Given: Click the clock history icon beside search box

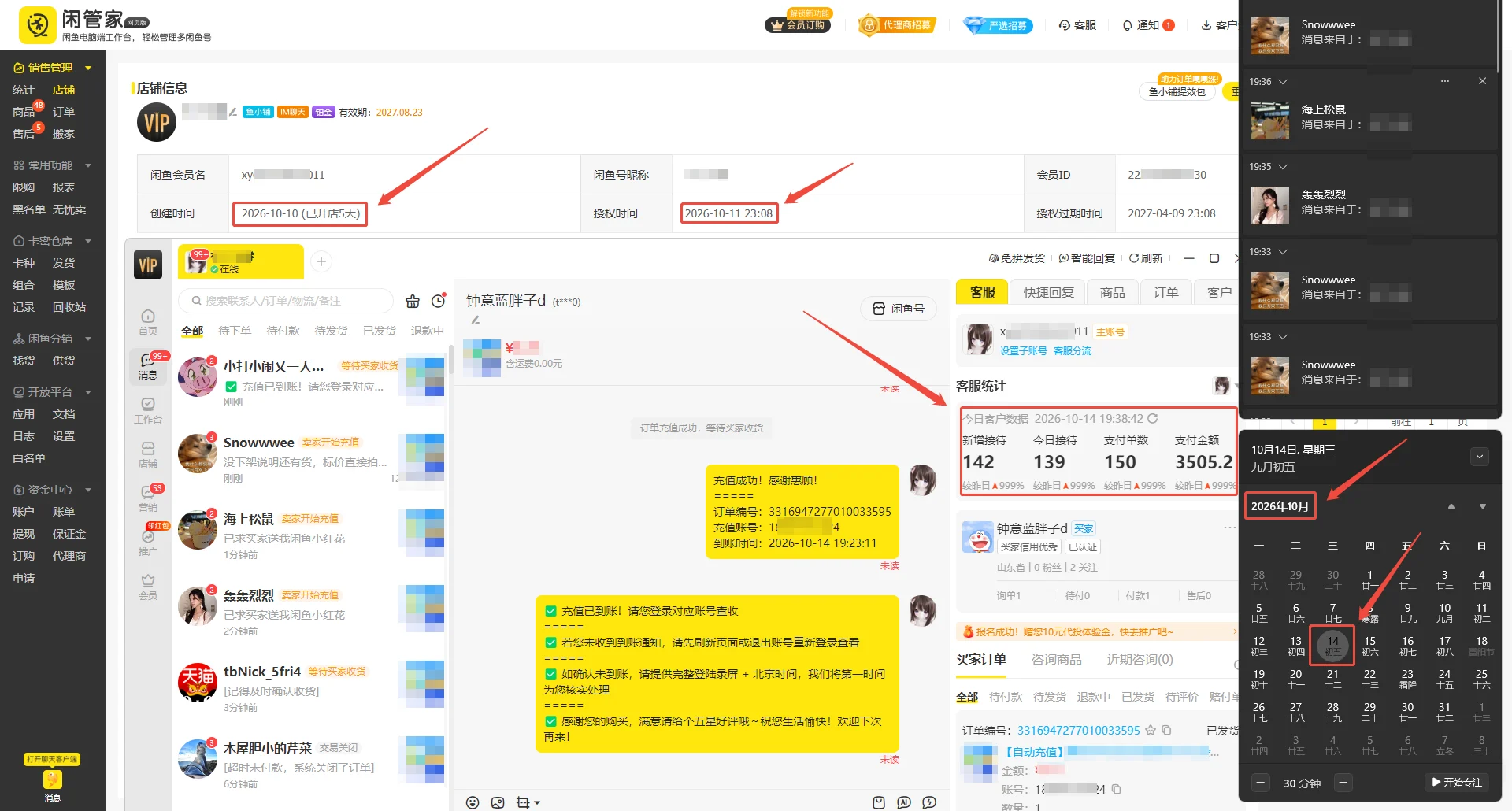Looking at the screenshot, I should click(x=439, y=301).
